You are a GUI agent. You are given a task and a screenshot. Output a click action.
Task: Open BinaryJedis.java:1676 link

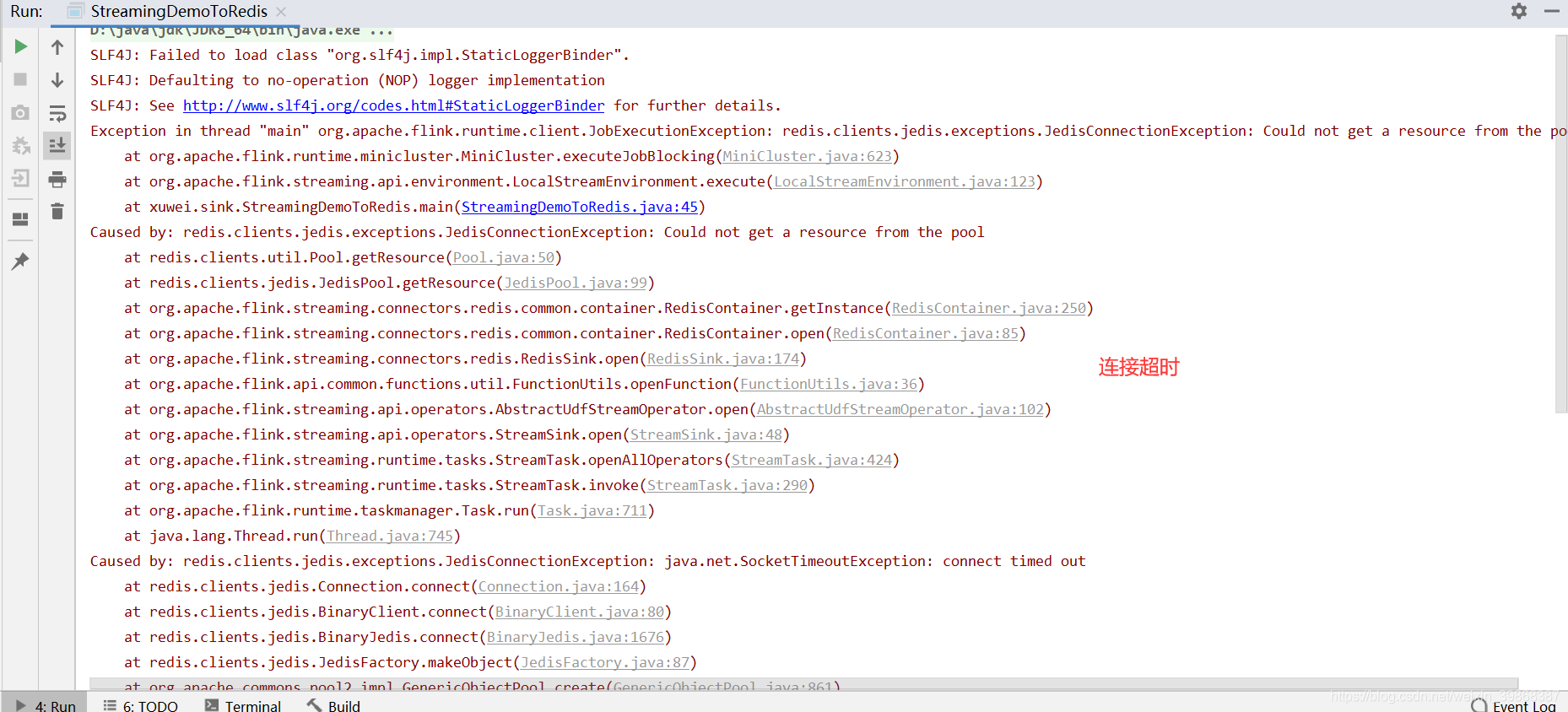[576, 637]
